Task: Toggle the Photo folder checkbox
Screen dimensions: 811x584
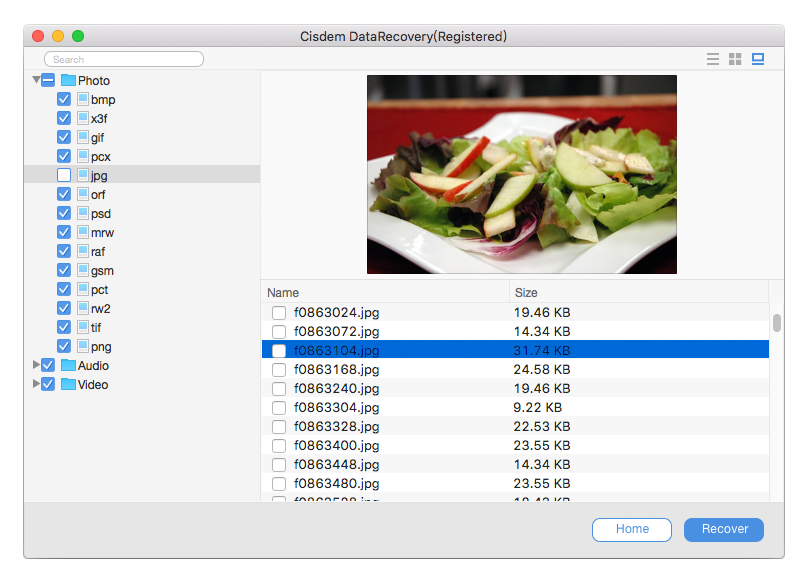Action: [x=48, y=80]
